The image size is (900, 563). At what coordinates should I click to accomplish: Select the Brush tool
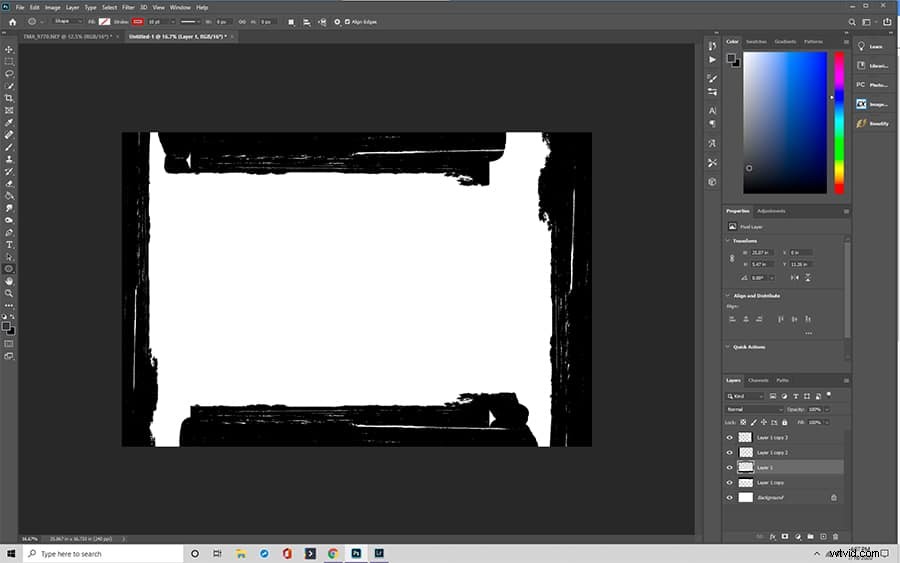(9, 147)
